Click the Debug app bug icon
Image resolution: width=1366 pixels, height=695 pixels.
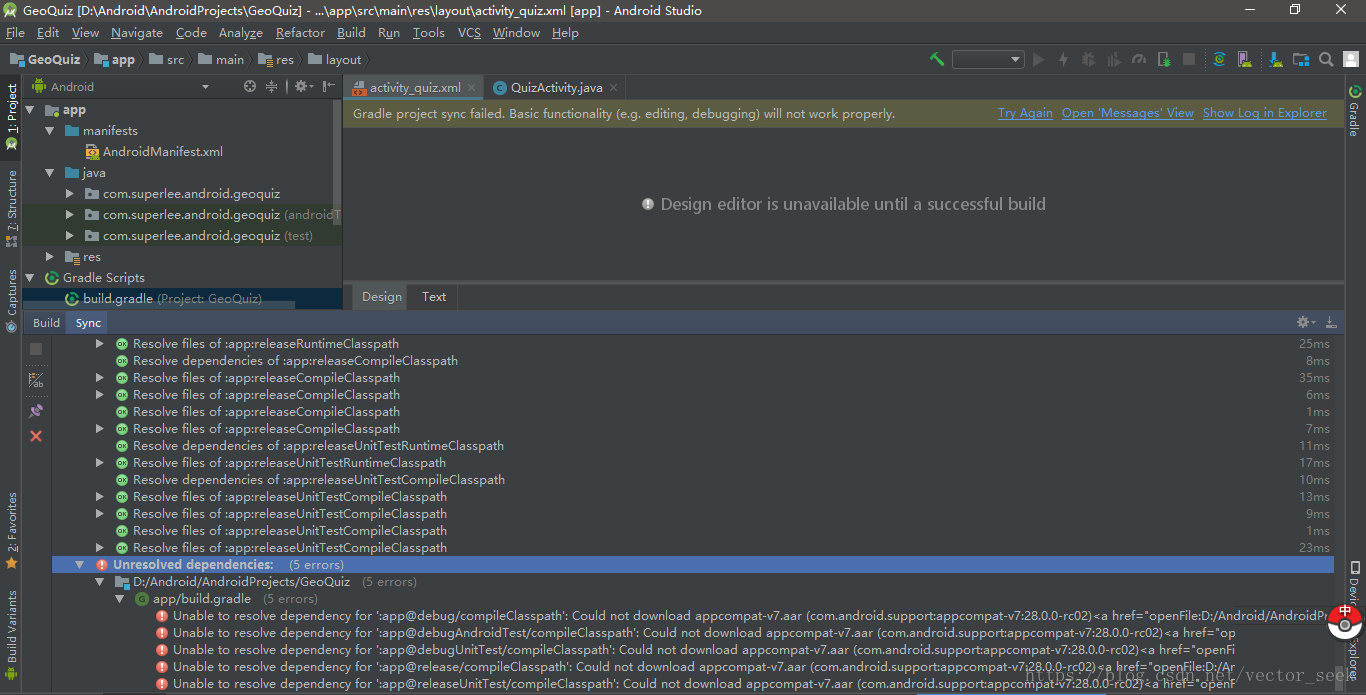[x=1088, y=59]
